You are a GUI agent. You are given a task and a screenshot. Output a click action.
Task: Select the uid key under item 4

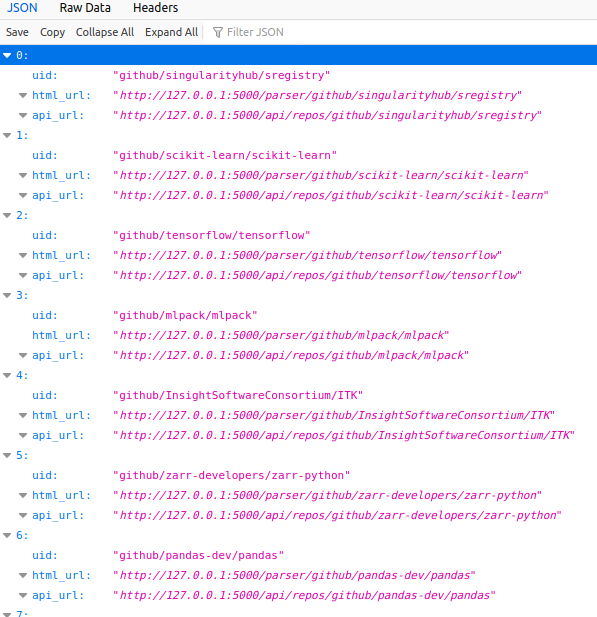coord(45,395)
